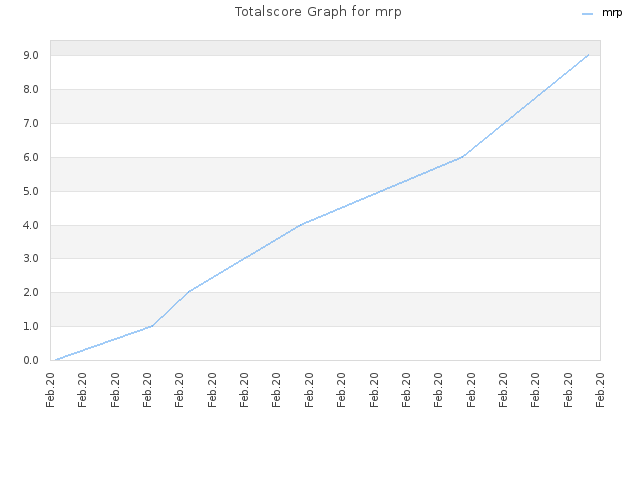
Task: Click the 3.0 y-axis label
Action: (x=31, y=258)
